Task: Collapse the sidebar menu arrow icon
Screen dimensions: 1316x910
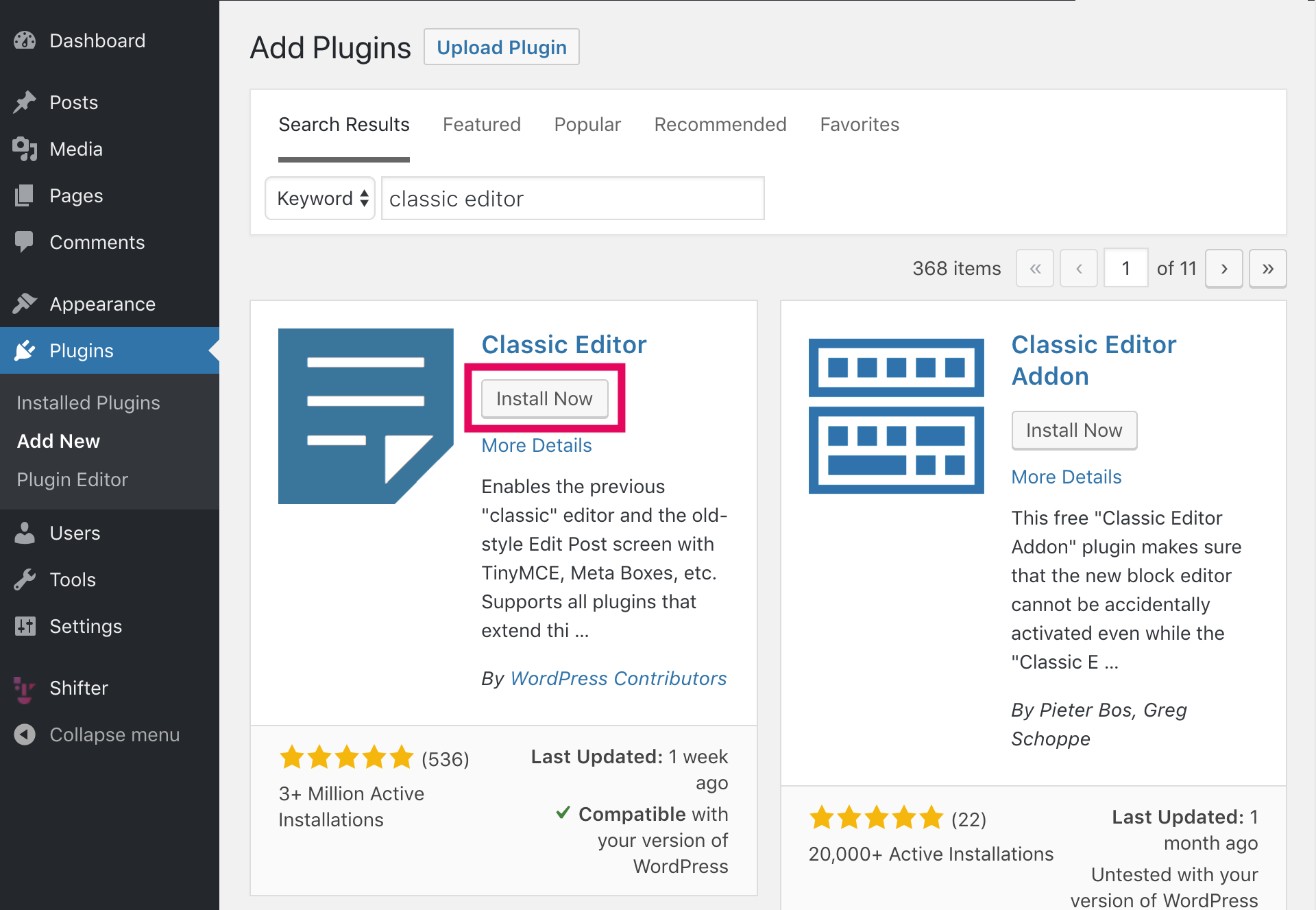Action: pos(25,734)
